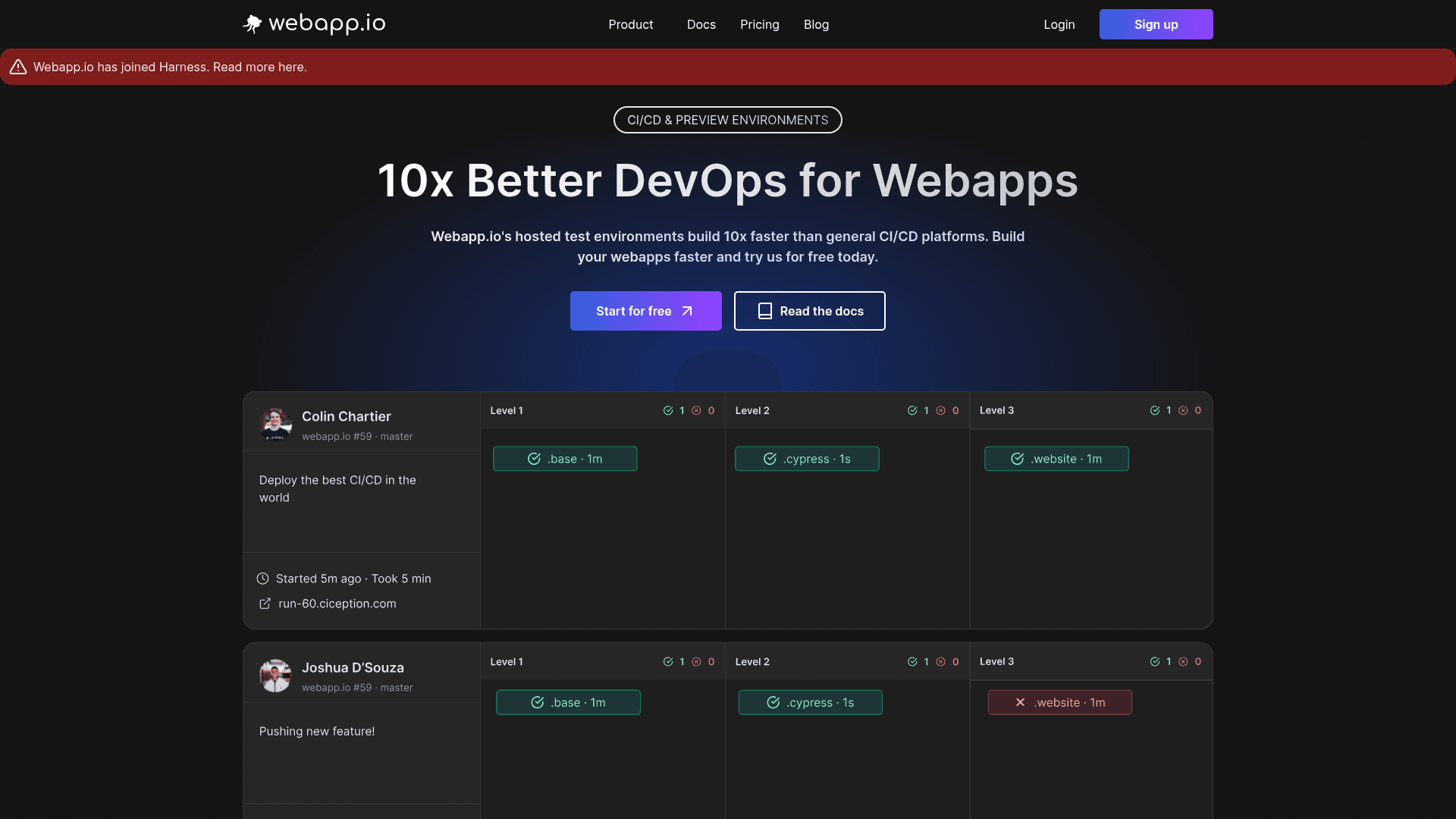
Task: Click 'webapp.io #59 · master' under Joshua D'Souza
Action: click(x=357, y=687)
